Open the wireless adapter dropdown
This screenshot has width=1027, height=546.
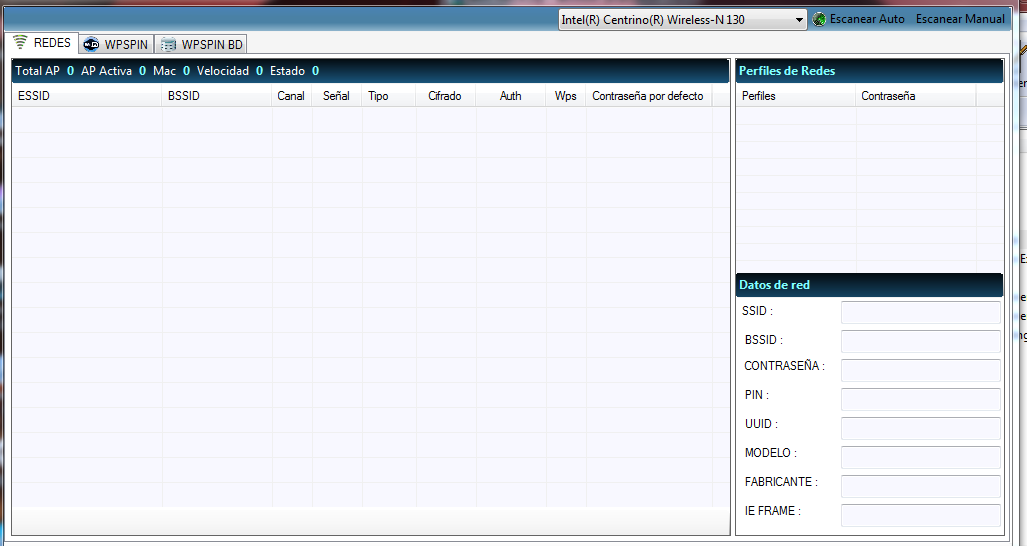tap(799, 19)
